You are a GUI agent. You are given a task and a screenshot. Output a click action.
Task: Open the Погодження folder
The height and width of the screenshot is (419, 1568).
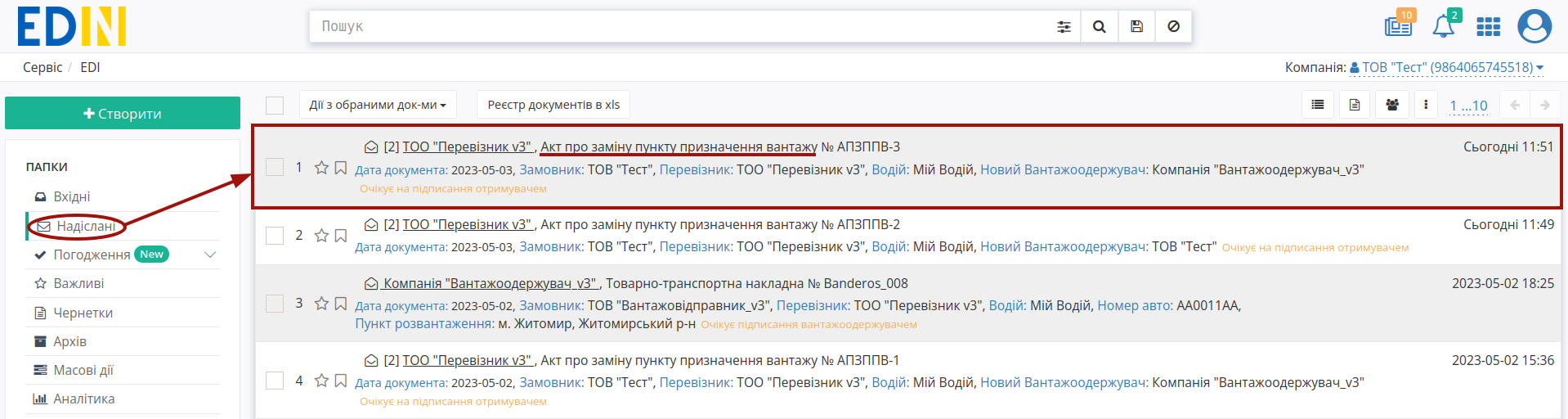click(x=92, y=255)
